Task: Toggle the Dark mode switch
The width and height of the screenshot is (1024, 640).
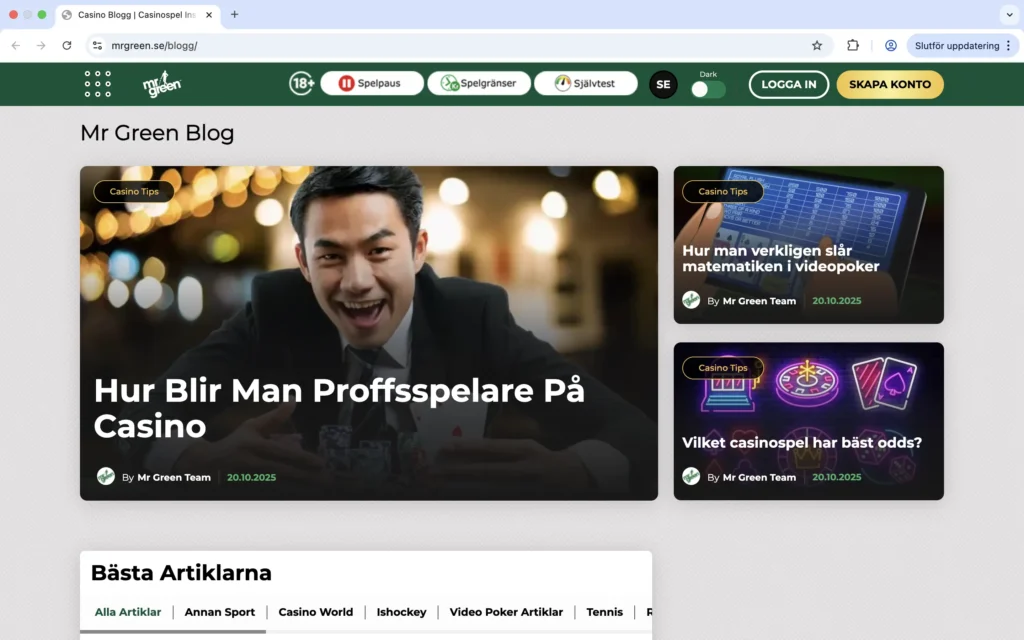Action: click(708, 89)
